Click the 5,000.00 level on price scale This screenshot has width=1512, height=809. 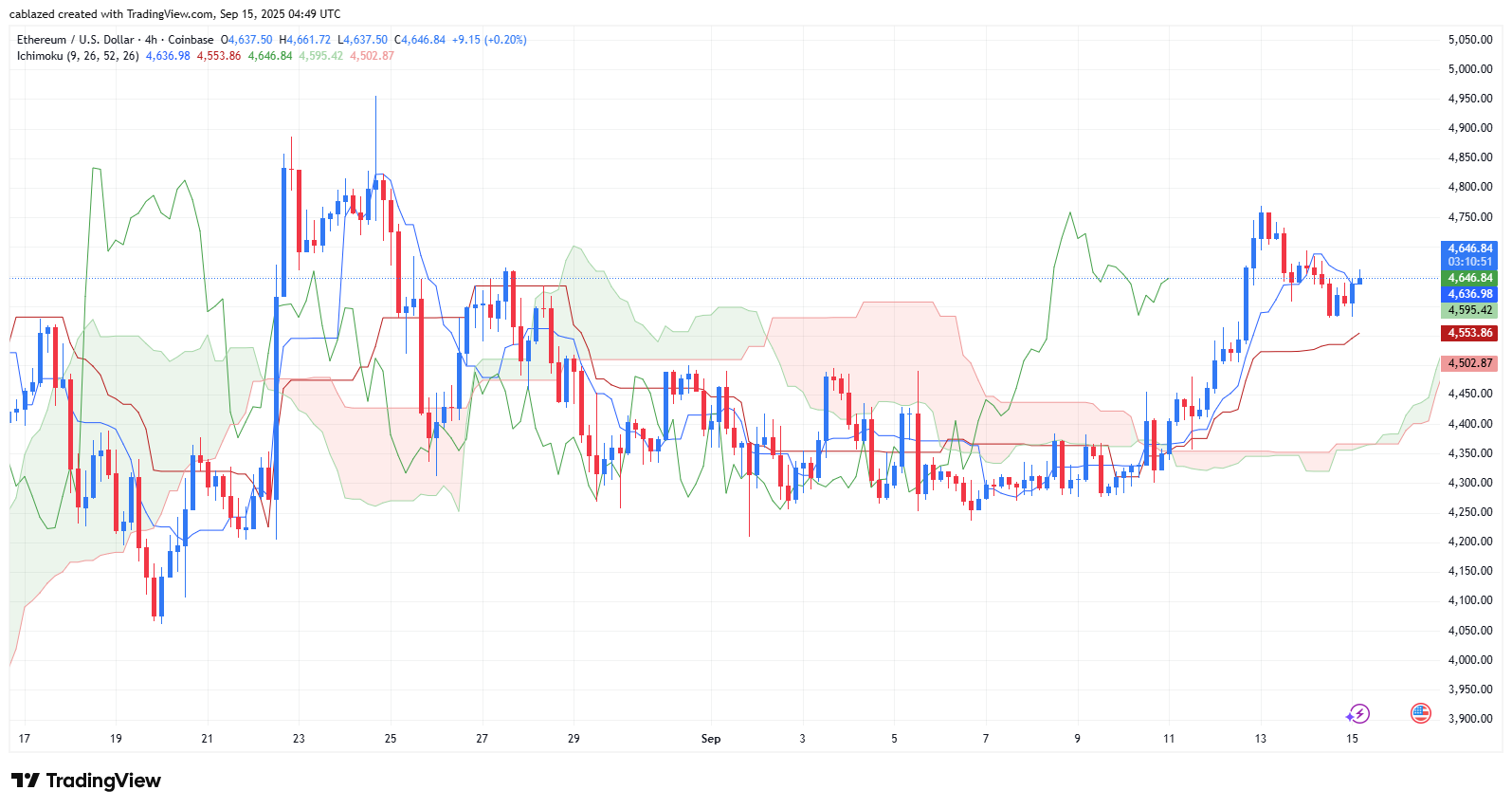1470,69
